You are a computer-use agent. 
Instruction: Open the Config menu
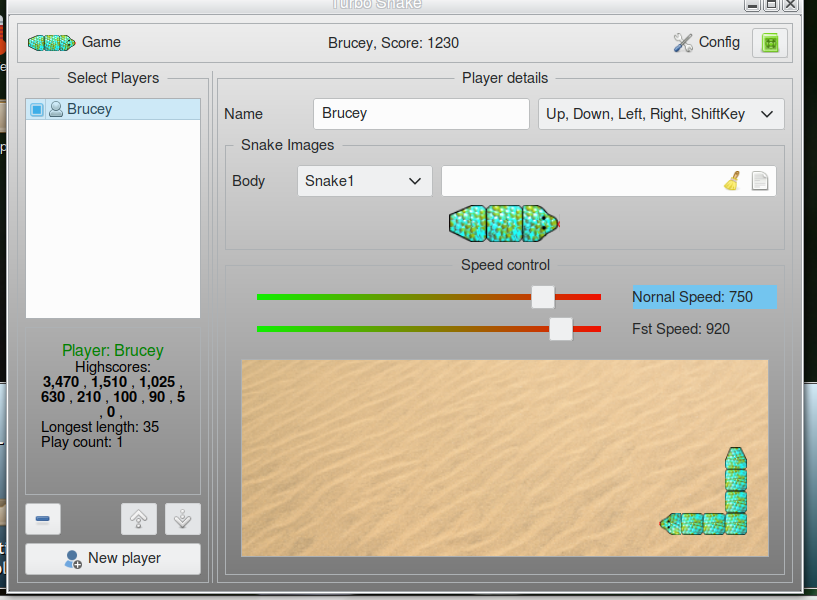tap(719, 42)
